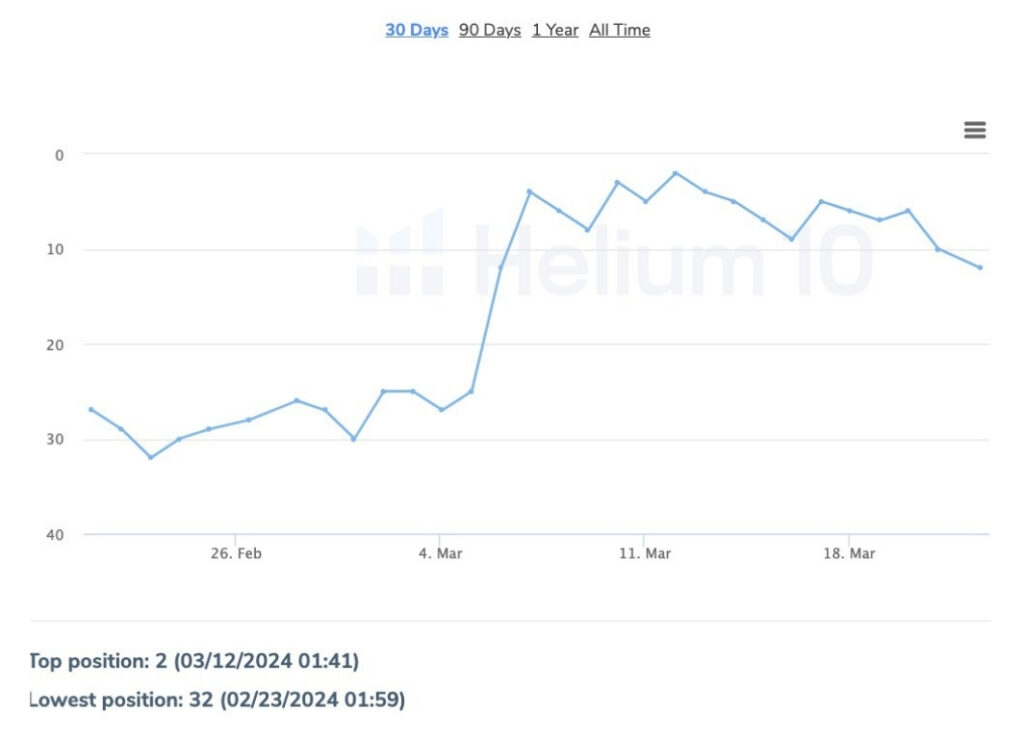Click the 40 value on the y-axis

54,535
